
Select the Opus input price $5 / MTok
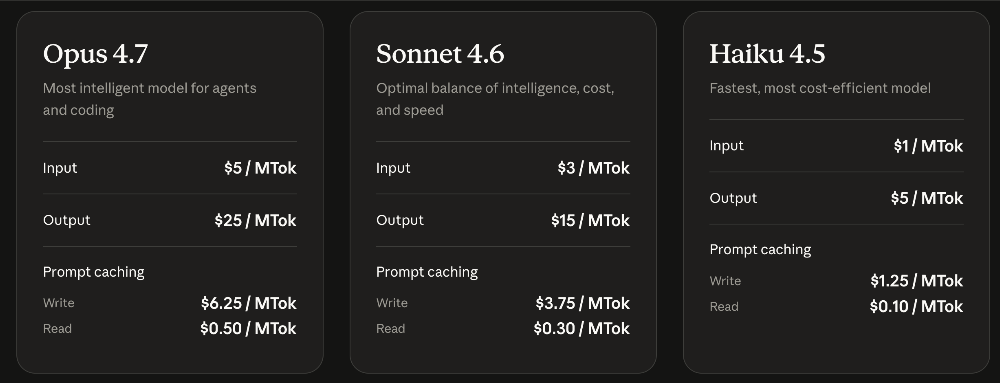[260, 168]
